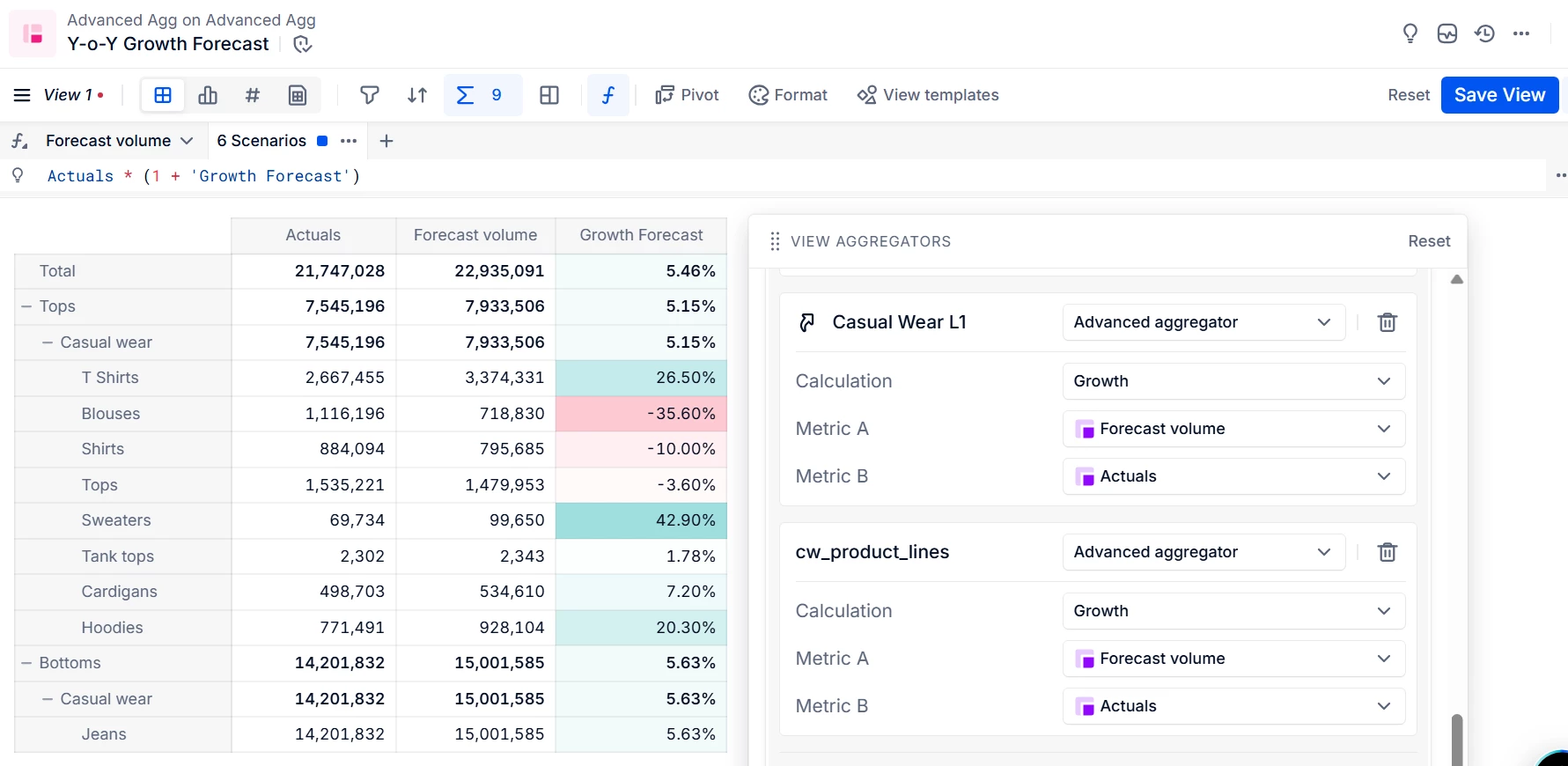Toggle the formula bar icon
Image resolution: width=1568 pixels, height=766 pixels.
[608, 95]
